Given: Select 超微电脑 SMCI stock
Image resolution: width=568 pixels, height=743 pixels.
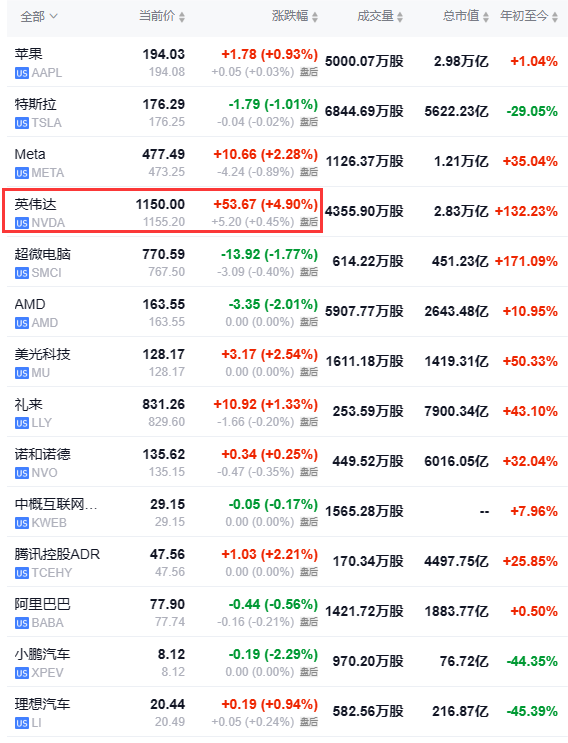Looking at the screenshot, I should coord(287,262).
